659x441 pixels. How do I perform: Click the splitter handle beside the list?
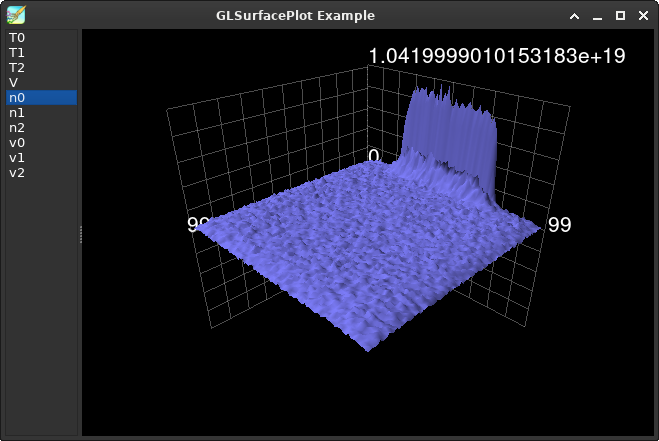[81, 234]
